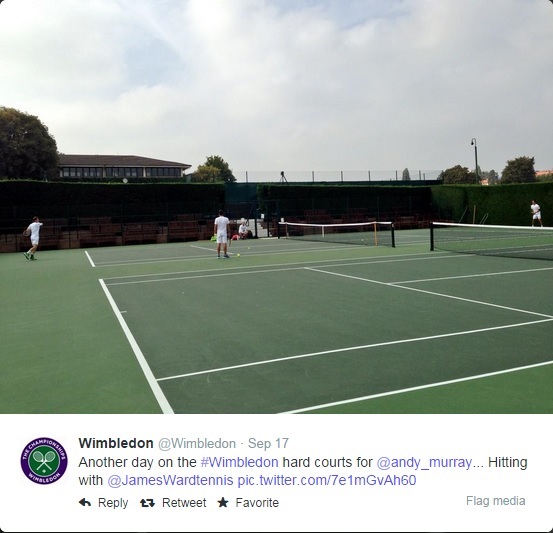
Task: Open the pic.twitter.com/7e1mGvAh60 link
Action: pos(327,480)
